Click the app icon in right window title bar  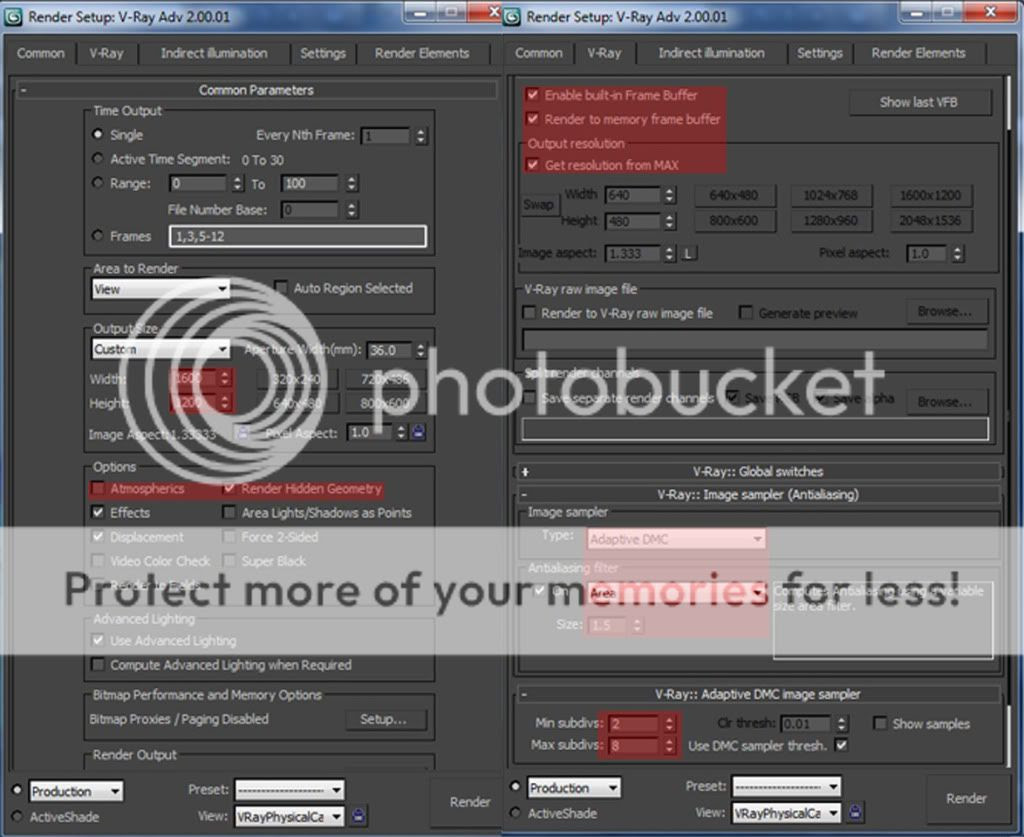(512, 16)
